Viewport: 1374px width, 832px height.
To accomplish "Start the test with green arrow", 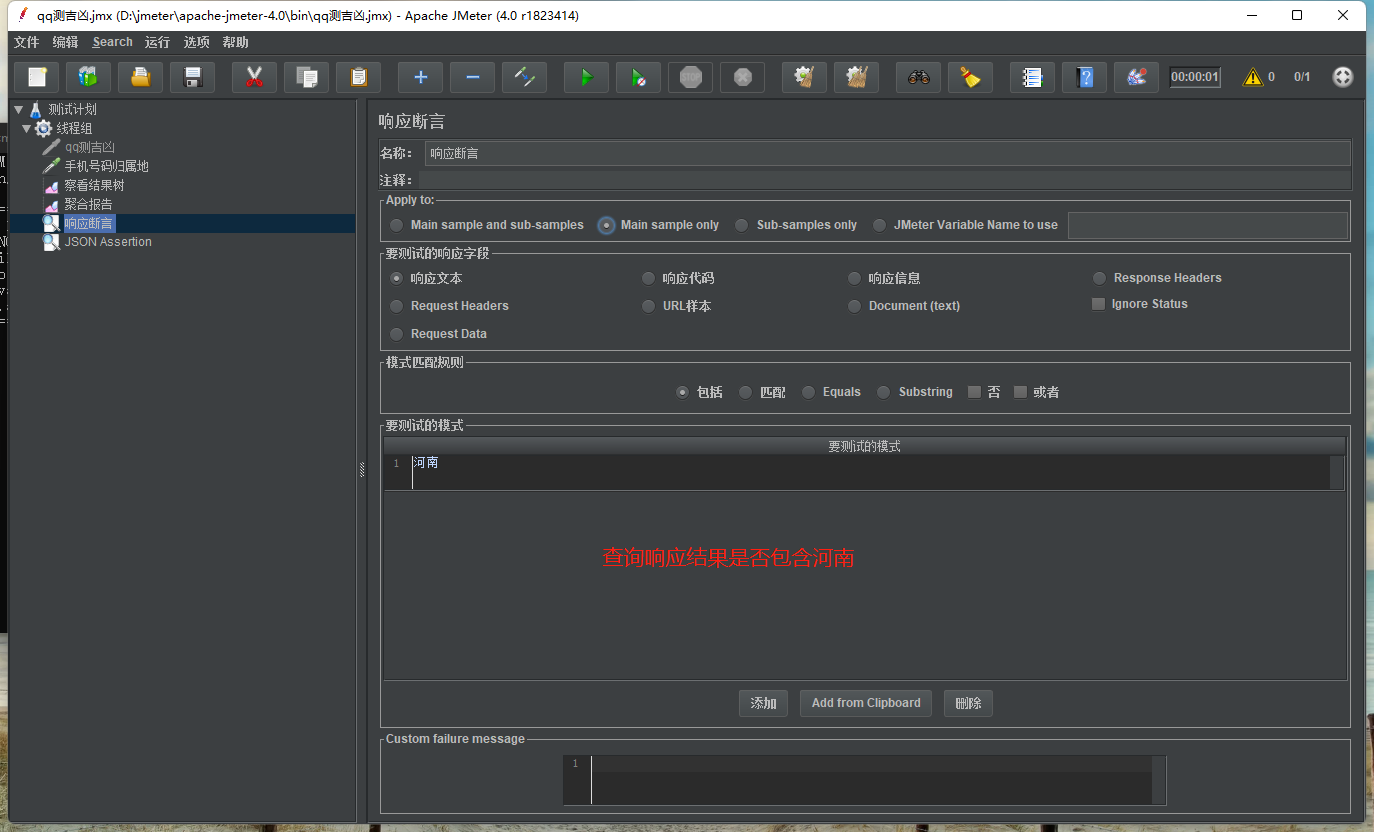I will pyautogui.click(x=587, y=77).
